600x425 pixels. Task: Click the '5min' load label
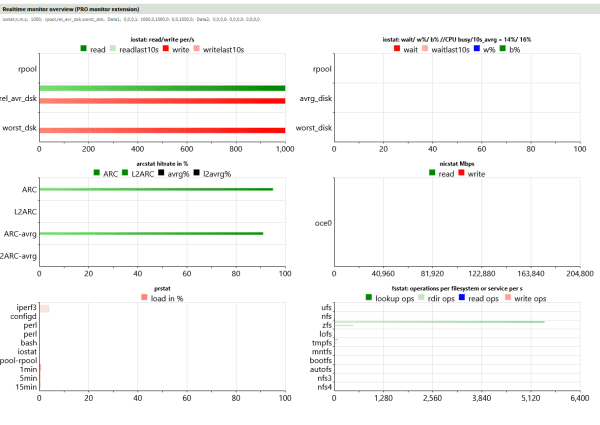28,378
